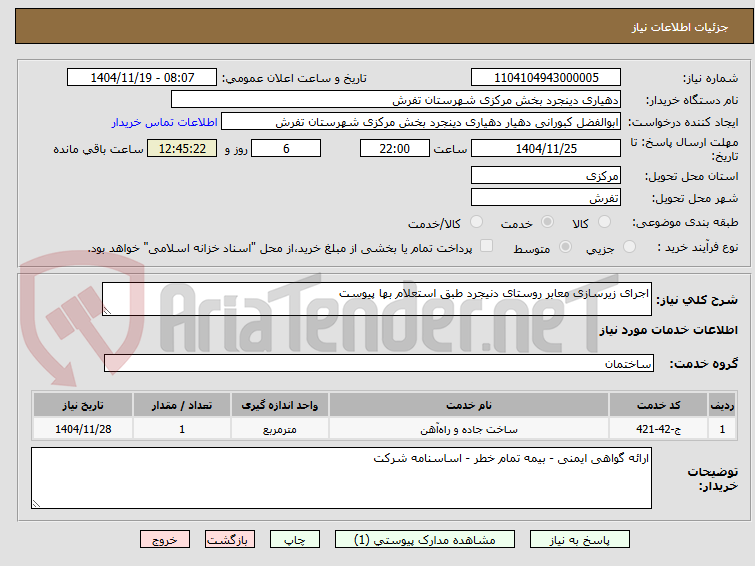Viewport: 755px width, 566px height.
Task: Click the جزئیات اطلاعات نیاز page heading
Action: [x=680, y=27]
